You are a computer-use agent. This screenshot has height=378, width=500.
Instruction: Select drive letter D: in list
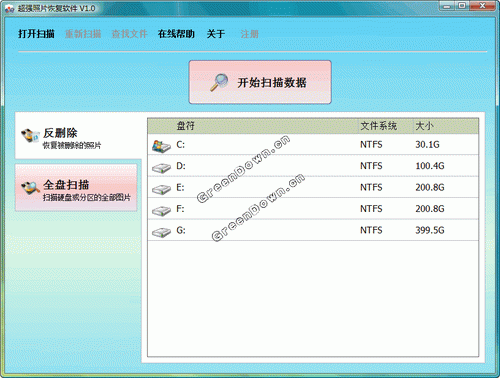181,166
